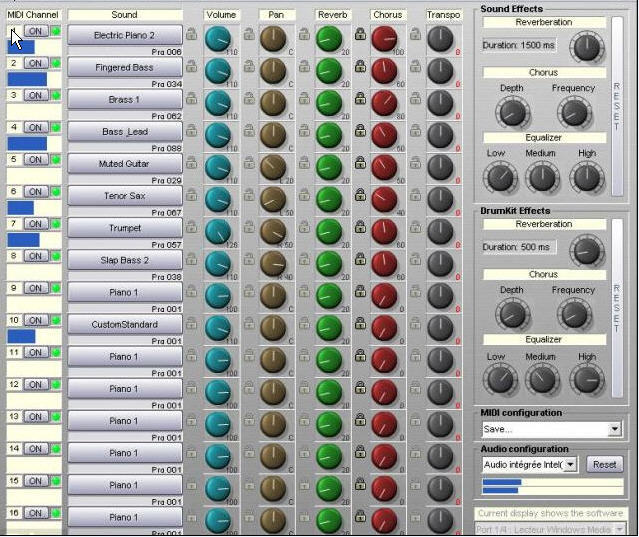The width and height of the screenshot is (639, 537).
Task: Toggle channel 3 ON button
Action: (36, 95)
